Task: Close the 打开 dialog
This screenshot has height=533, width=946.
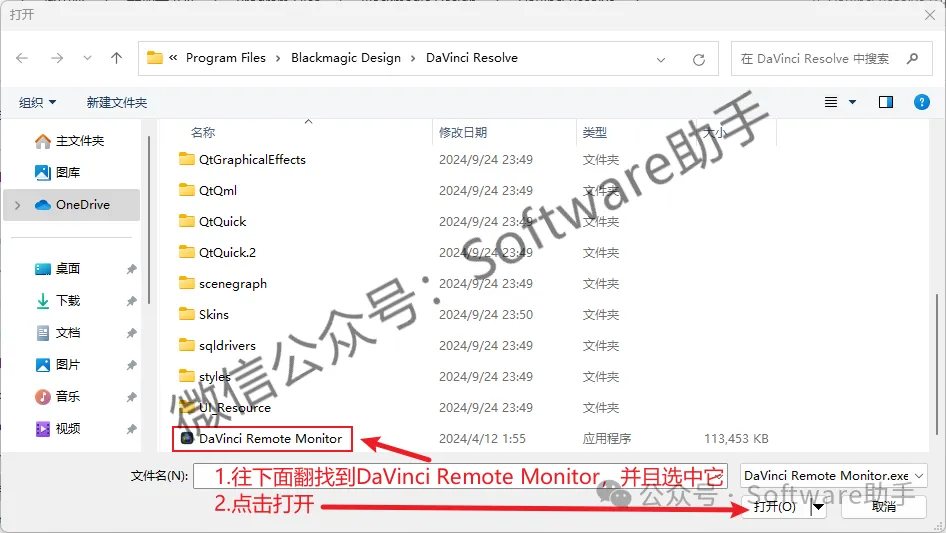Action: point(930,15)
